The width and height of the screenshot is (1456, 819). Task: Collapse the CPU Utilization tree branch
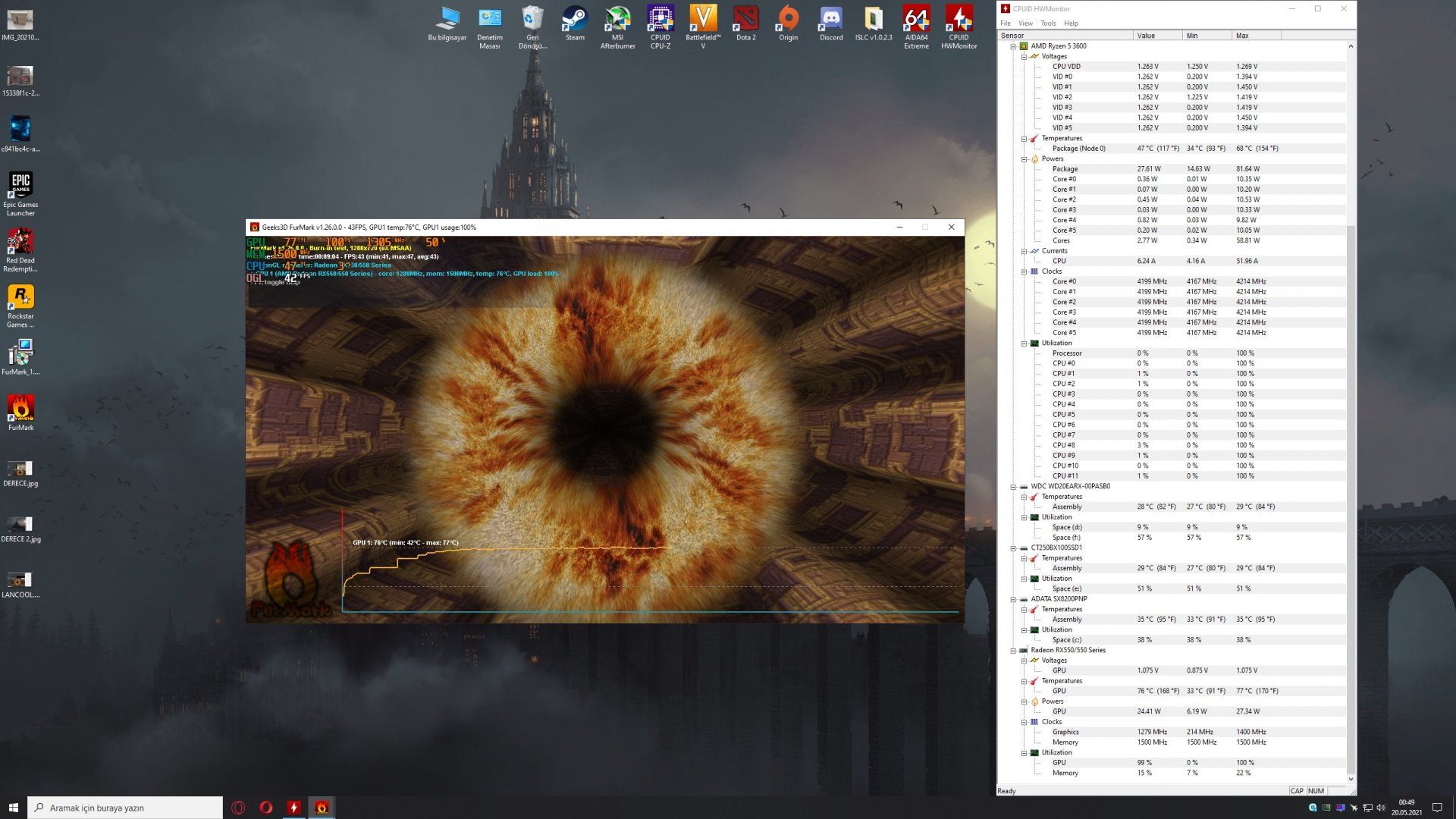point(1024,344)
